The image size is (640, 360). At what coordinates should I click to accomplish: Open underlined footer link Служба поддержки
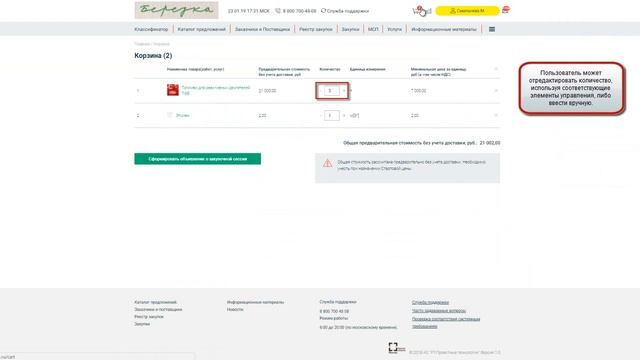click(430, 302)
